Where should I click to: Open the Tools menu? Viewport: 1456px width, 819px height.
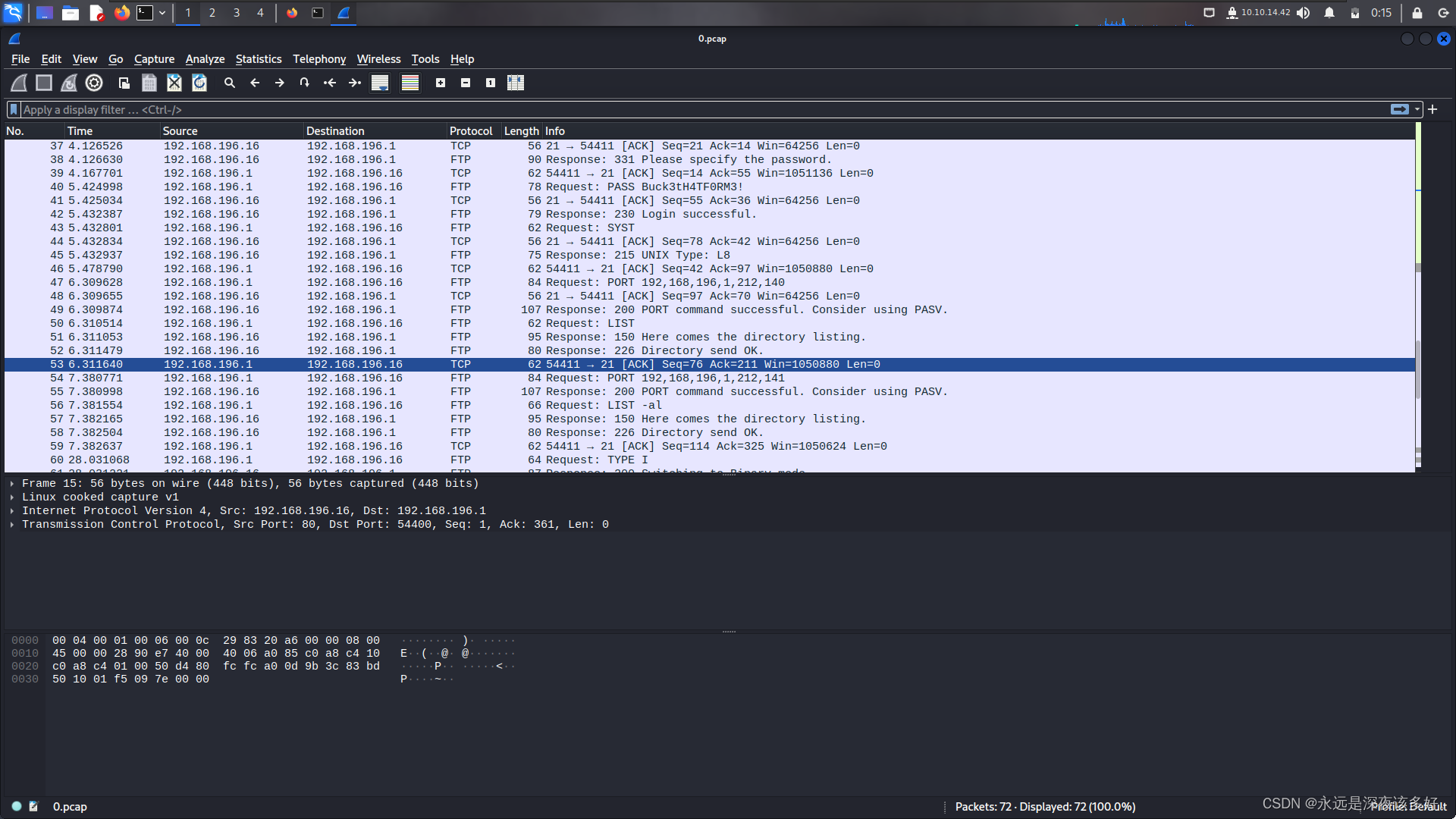(x=425, y=59)
